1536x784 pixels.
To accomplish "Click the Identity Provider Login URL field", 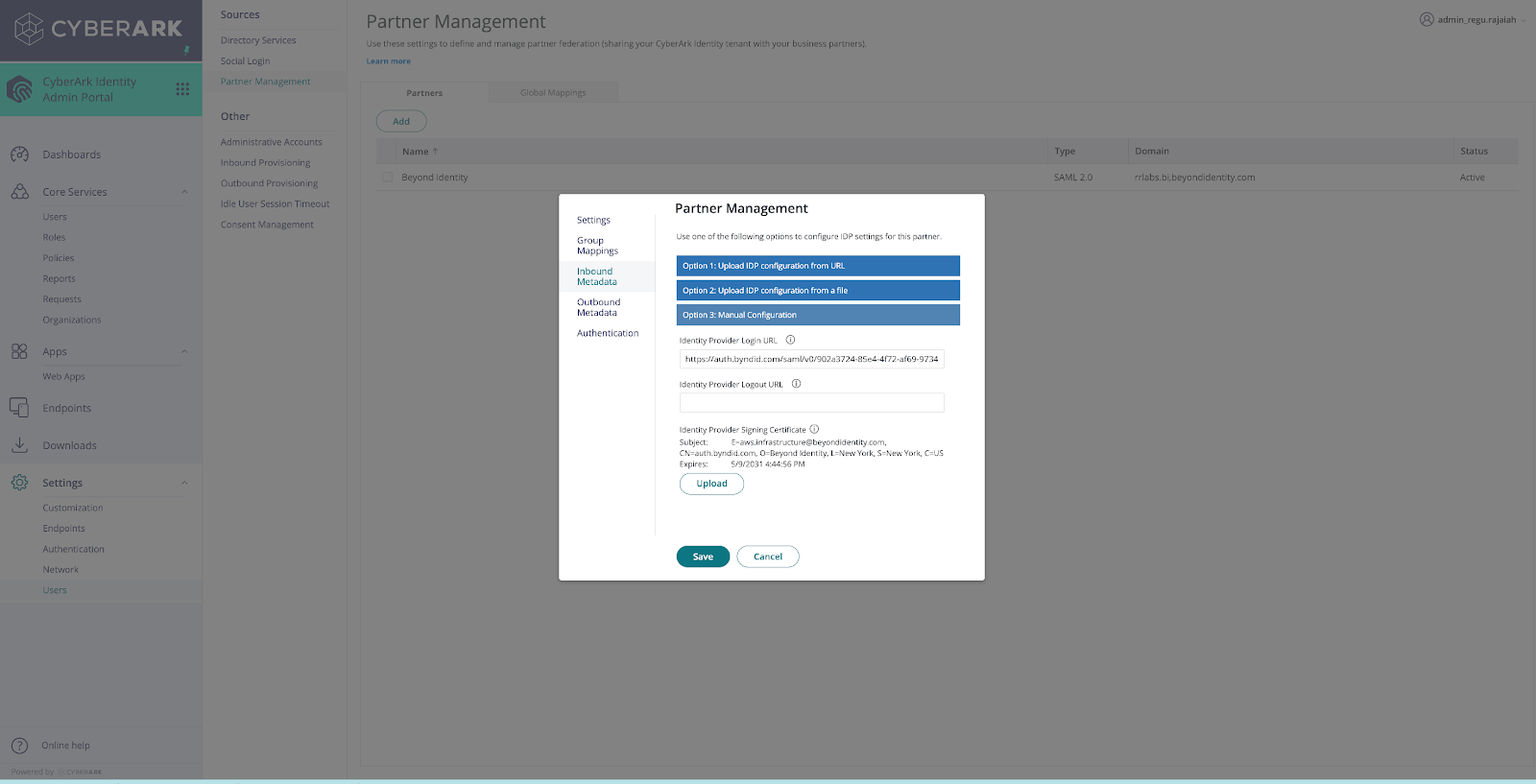I will 812,359.
